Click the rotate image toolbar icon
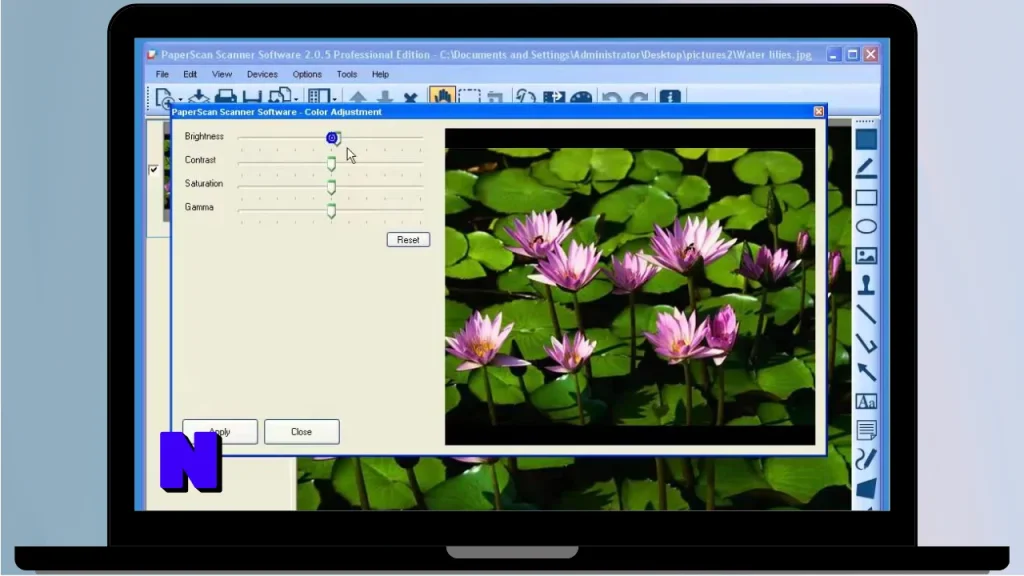Image resolution: width=1024 pixels, height=576 pixels. pyautogui.click(x=525, y=97)
